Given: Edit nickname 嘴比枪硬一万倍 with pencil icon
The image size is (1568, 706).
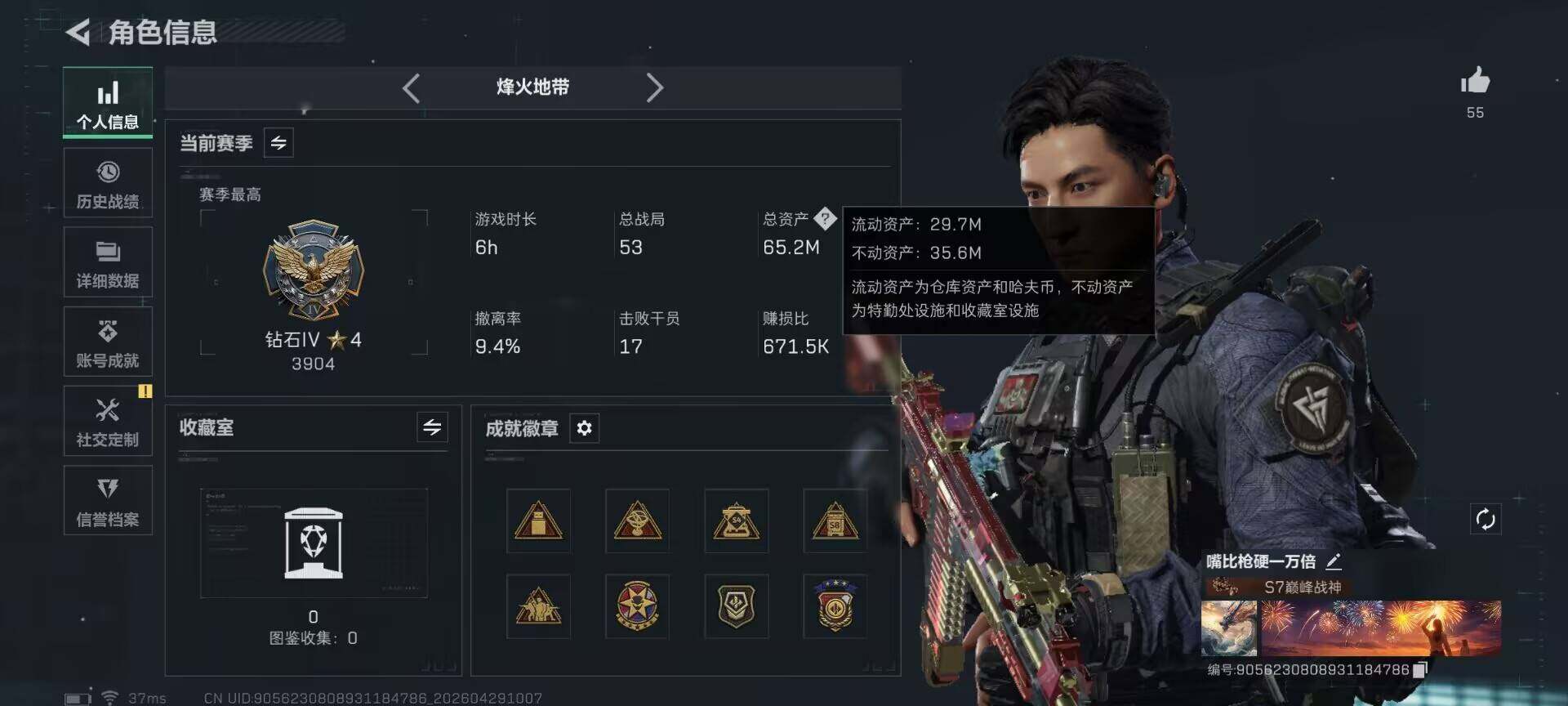Looking at the screenshot, I should (x=1334, y=561).
